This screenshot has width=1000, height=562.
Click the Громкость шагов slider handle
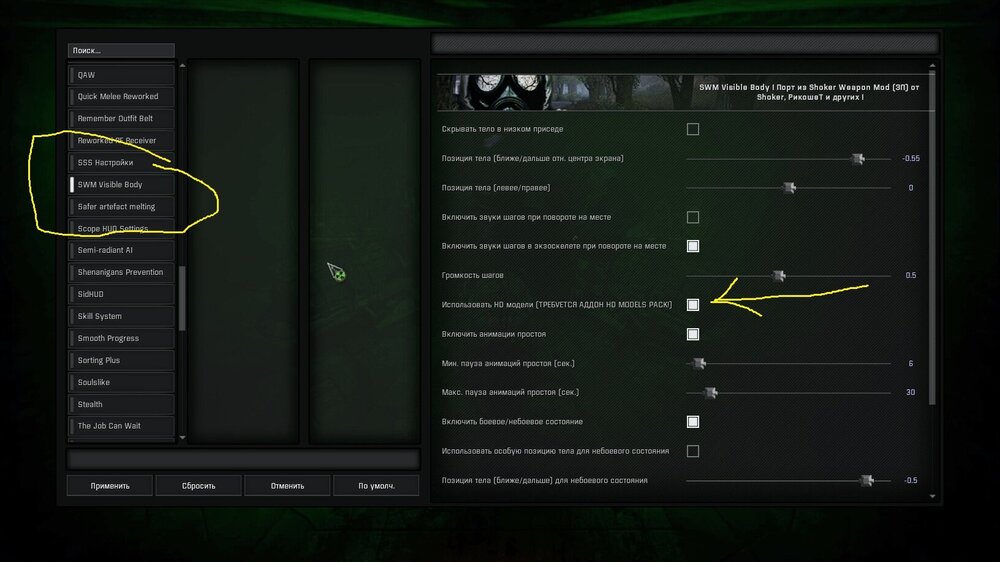click(779, 276)
